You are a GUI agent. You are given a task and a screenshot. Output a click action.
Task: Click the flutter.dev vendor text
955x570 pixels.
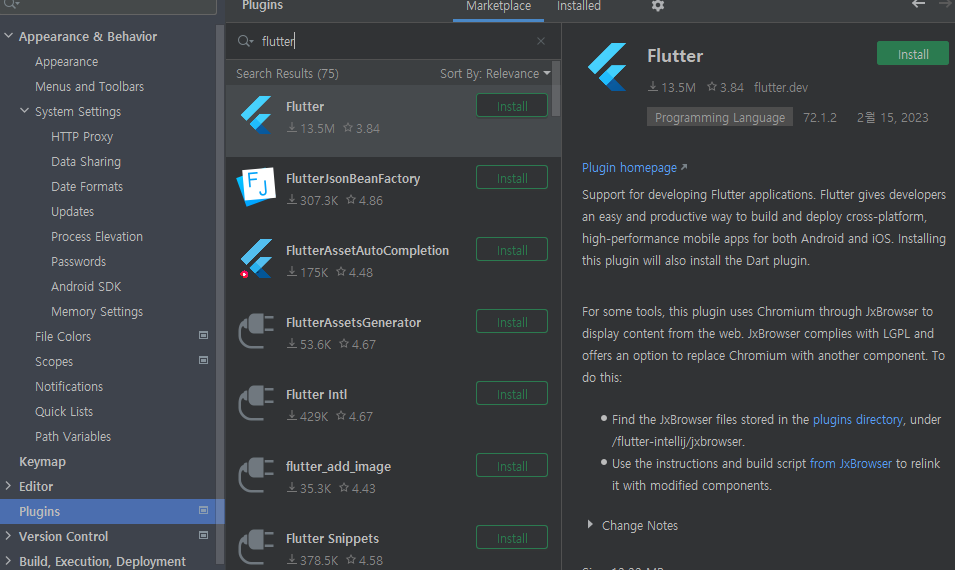click(781, 87)
